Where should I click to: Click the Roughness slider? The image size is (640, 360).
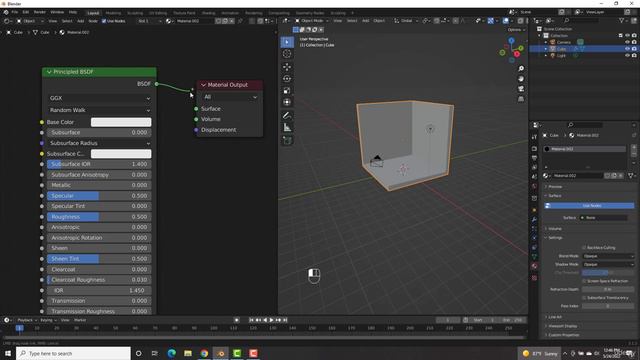99,217
